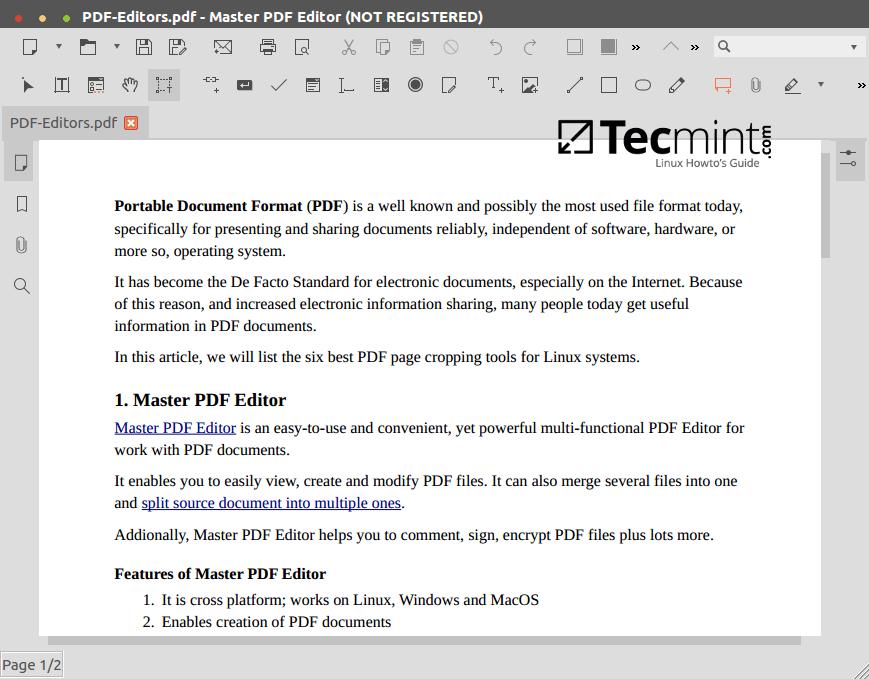Screen dimensions: 869x679
Task: Follow the split source document link
Action: pos(270,502)
